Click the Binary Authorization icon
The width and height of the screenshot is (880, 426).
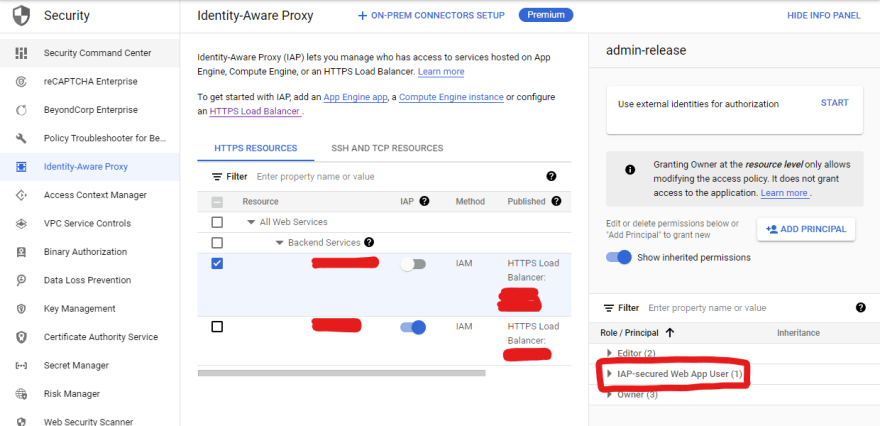tap(21, 252)
